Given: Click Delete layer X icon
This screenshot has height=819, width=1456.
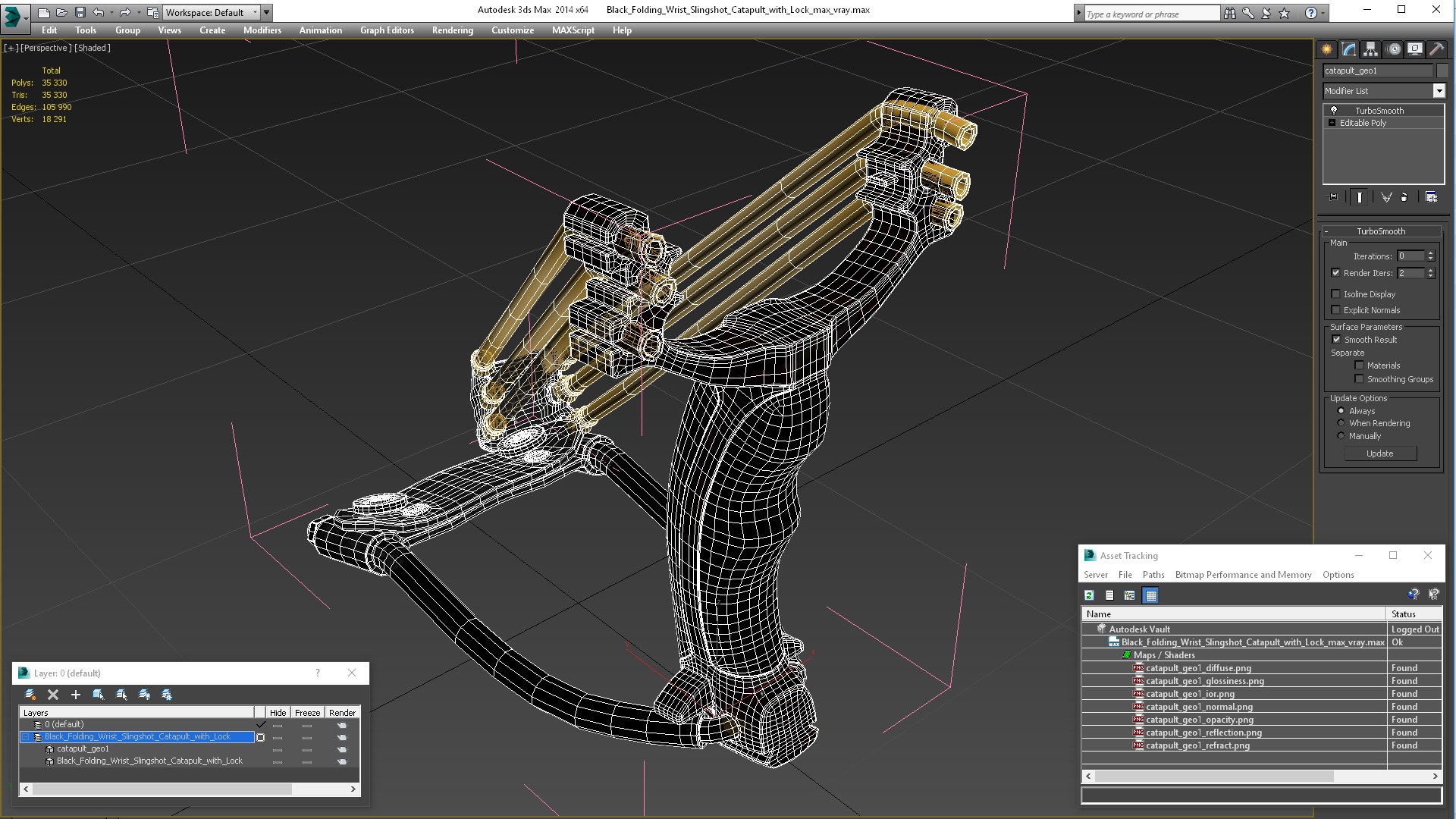Looking at the screenshot, I should 53,695.
